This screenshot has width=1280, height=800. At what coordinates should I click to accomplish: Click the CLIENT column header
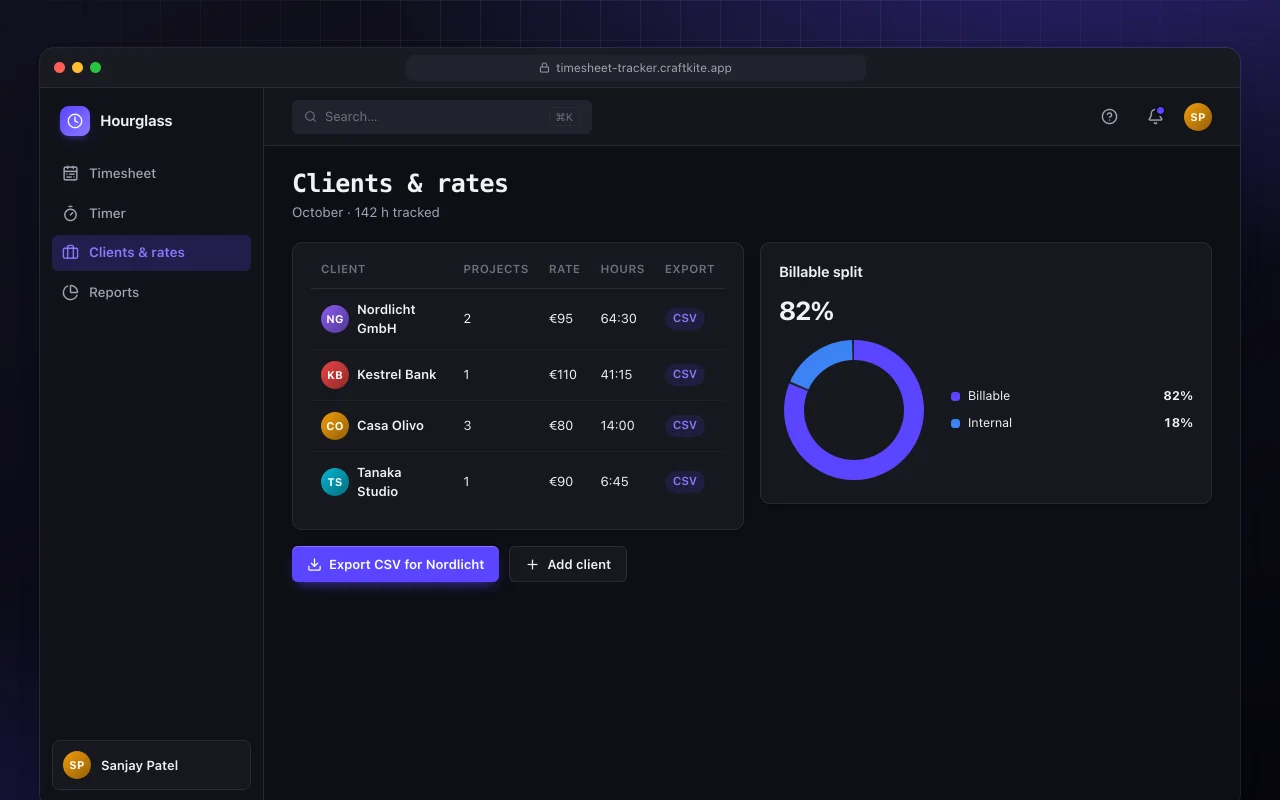pyautogui.click(x=343, y=269)
